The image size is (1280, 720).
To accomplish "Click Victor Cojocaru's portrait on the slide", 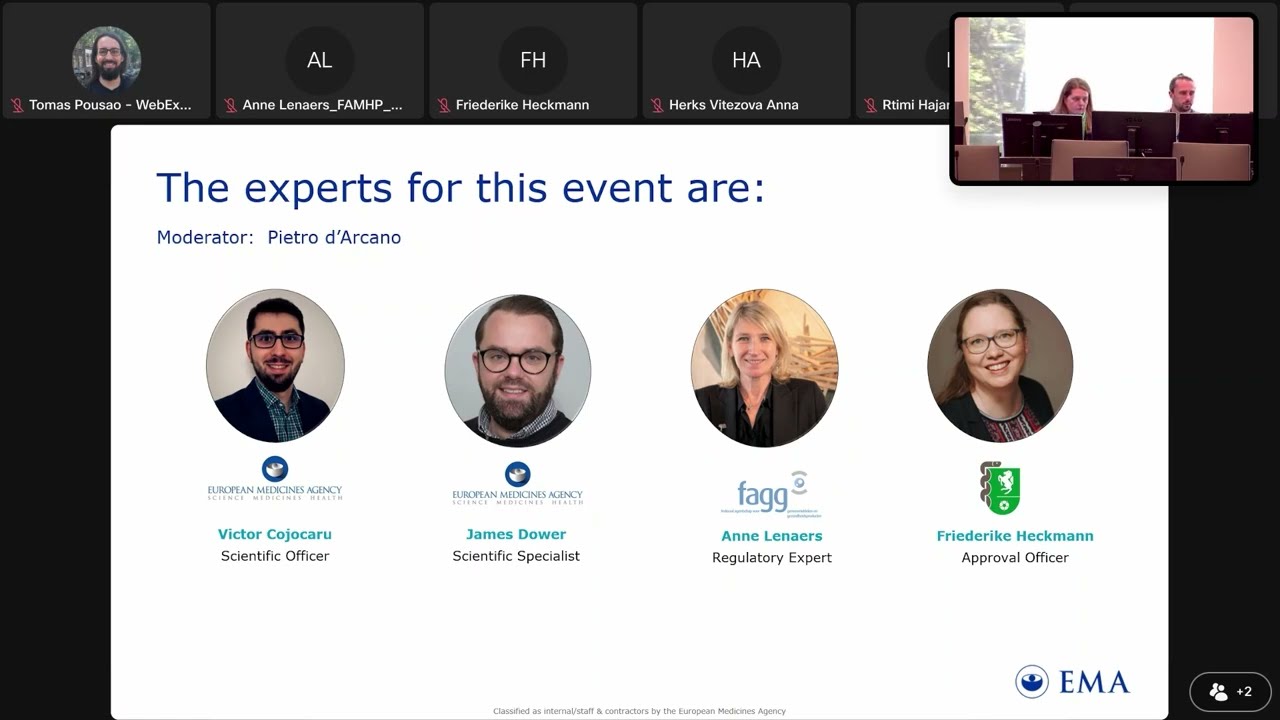I will coord(275,366).
